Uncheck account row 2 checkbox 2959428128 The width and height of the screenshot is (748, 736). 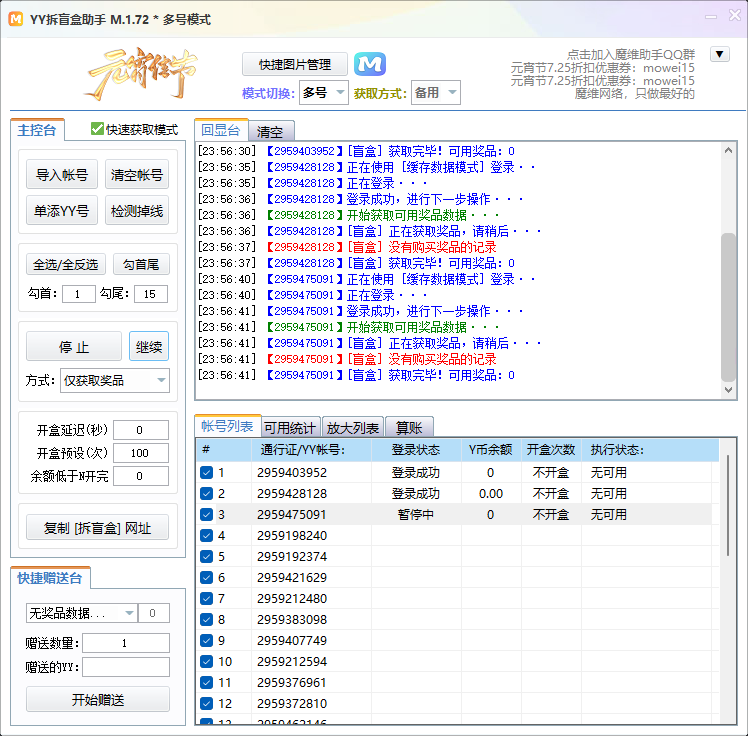click(x=206, y=493)
